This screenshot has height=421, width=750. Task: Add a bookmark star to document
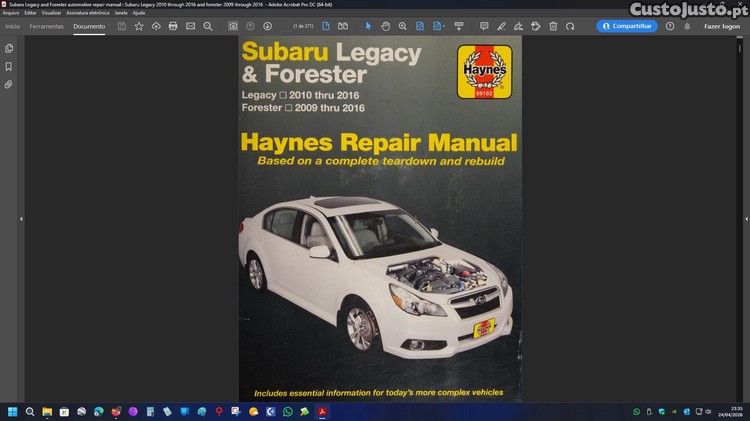click(x=139, y=26)
